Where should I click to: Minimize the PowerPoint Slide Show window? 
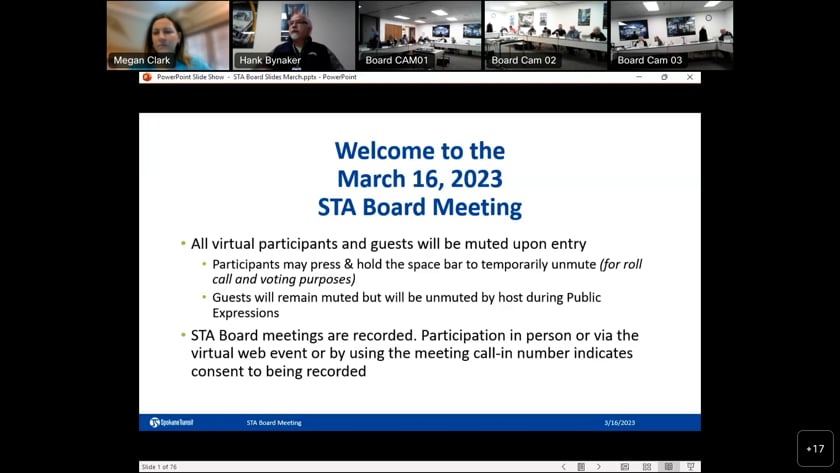click(639, 77)
